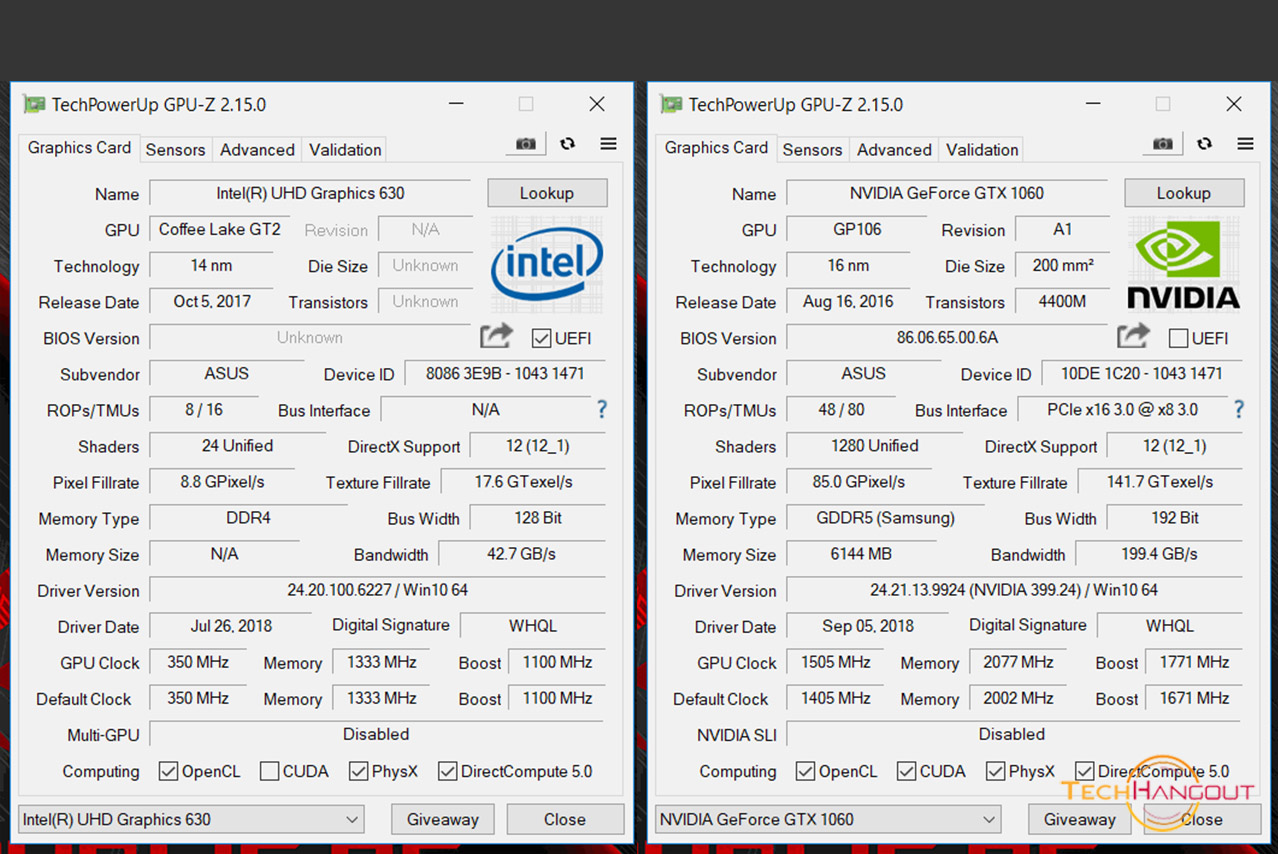Select Graphics Card tab in NVIDIA window
This screenshot has height=854, width=1278.
(716, 147)
